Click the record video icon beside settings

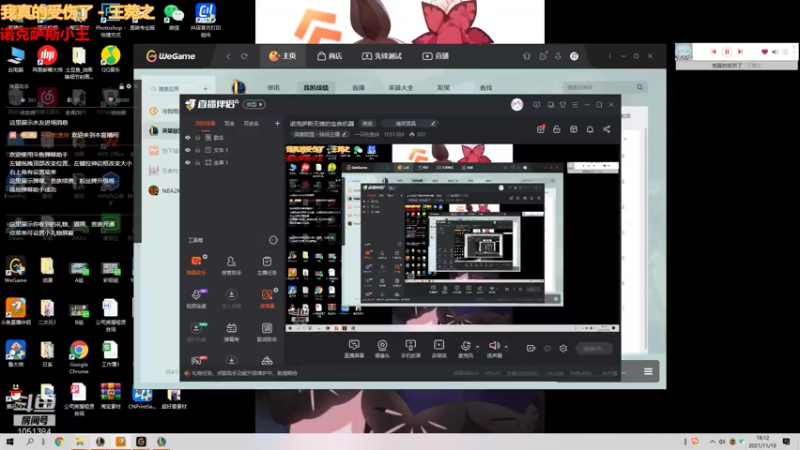(x=531, y=348)
